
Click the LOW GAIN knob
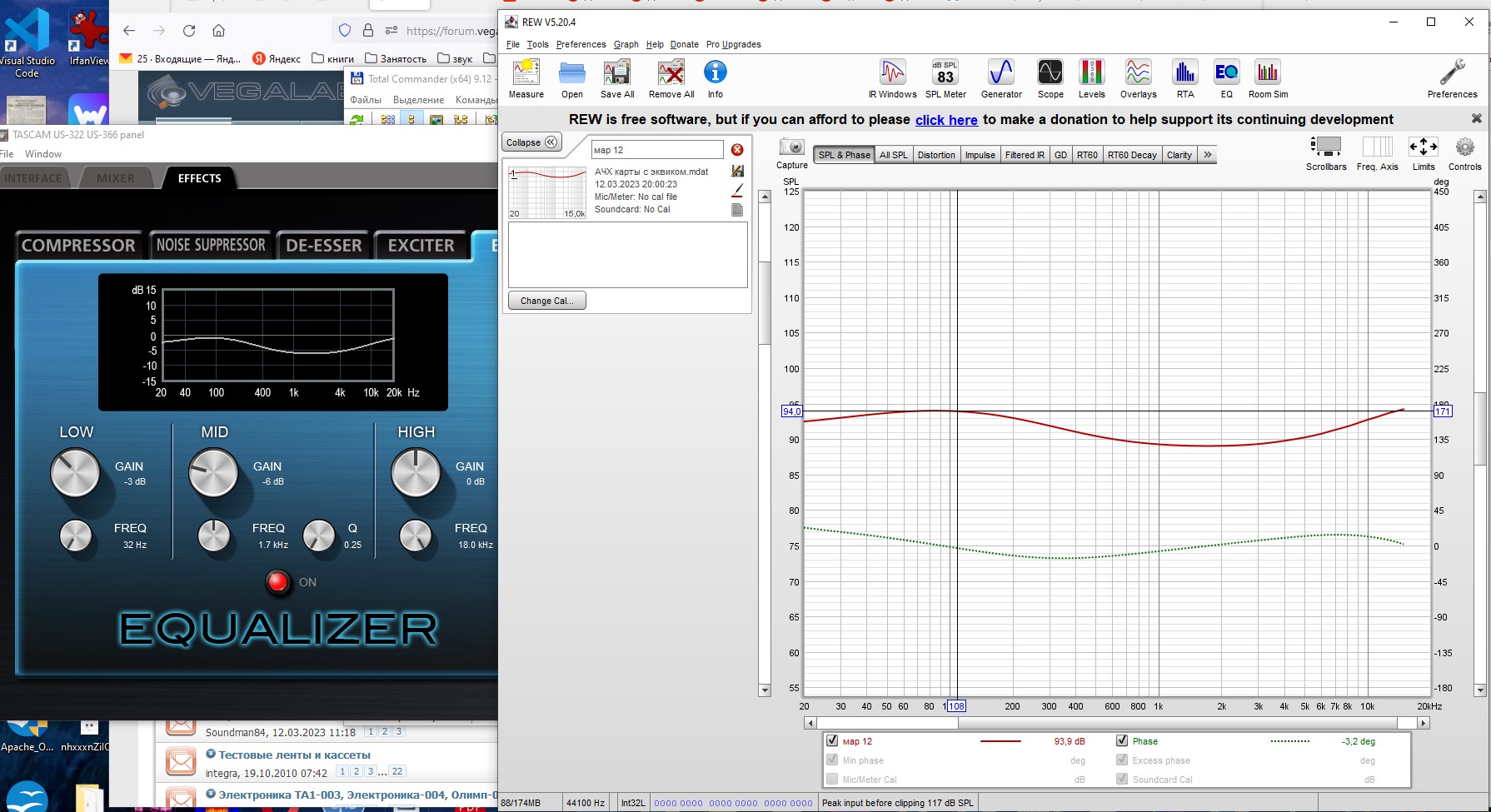[x=75, y=472]
